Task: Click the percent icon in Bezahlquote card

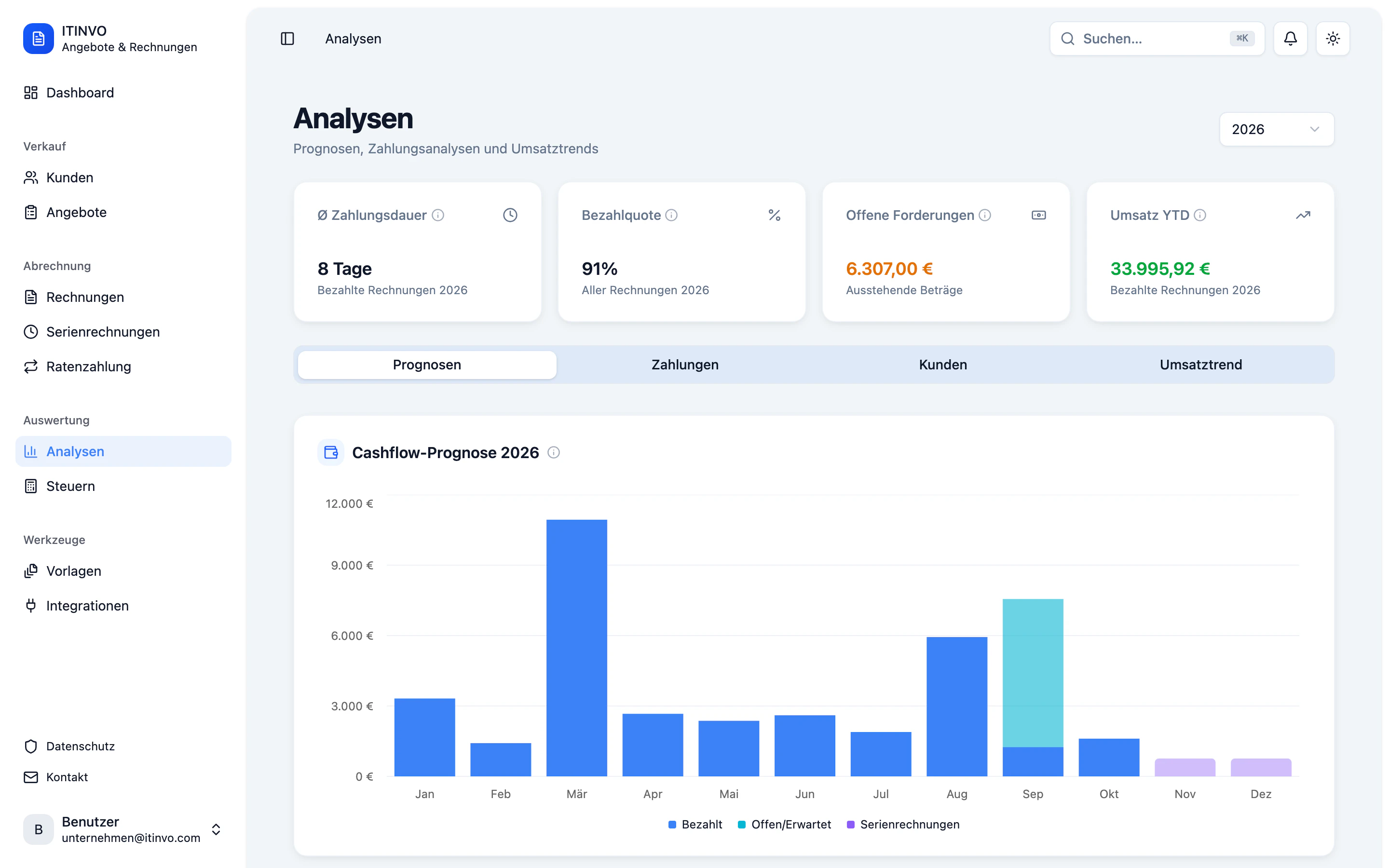Action: [774, 215]
